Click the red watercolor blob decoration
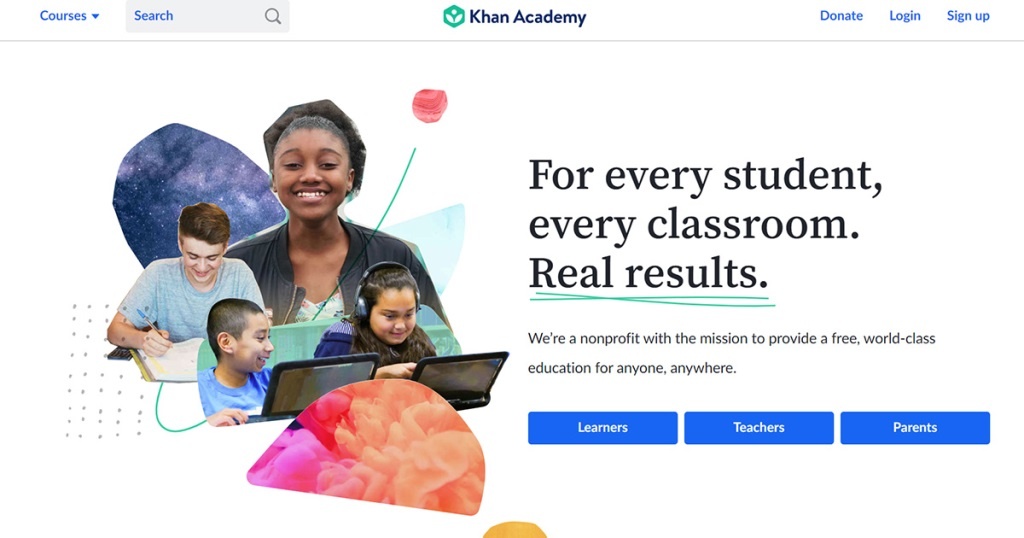The image size is (1024, 538). [x=430, y=106]
